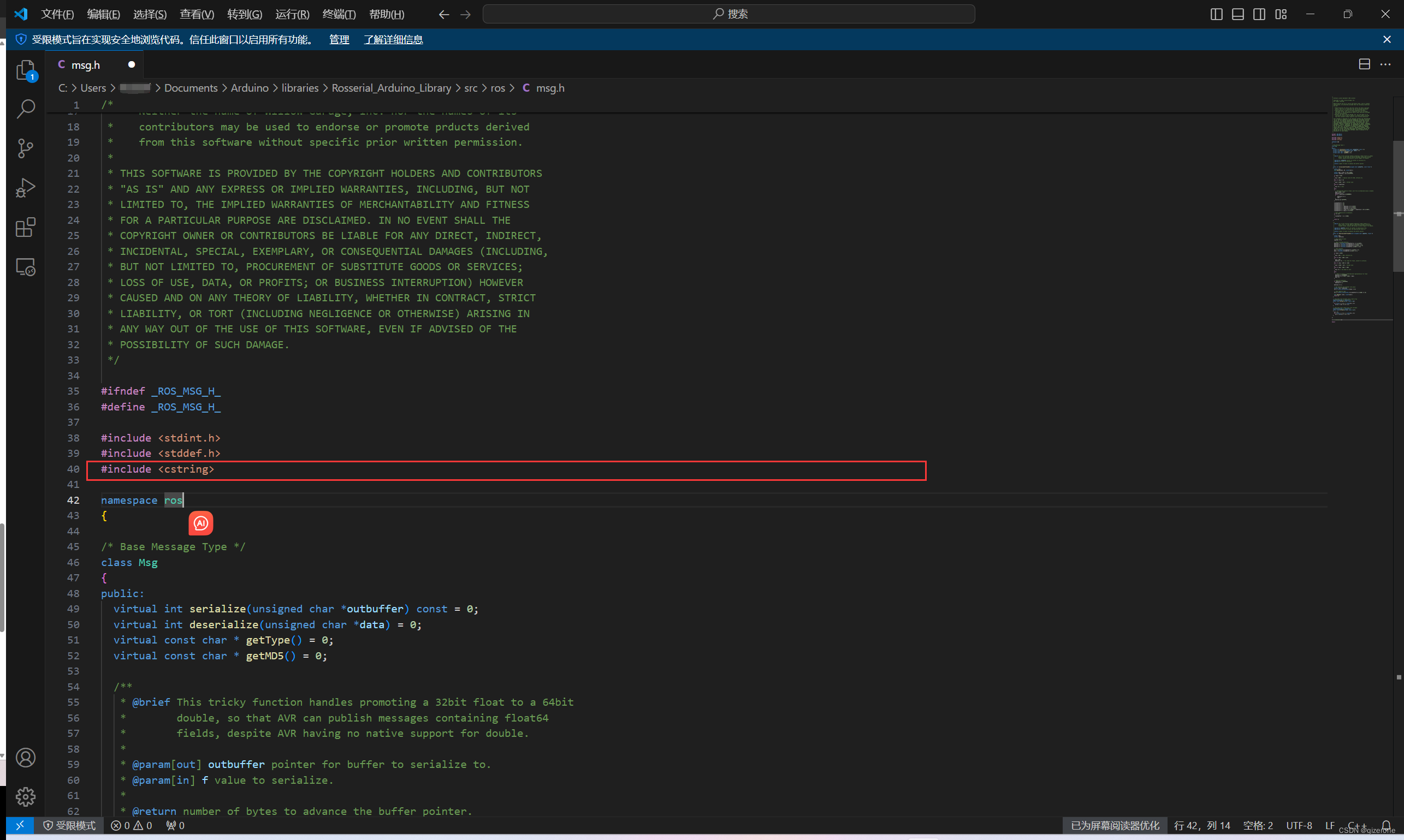This screenshot has width=1404, height=840.
Task: Open the Extensions view
Action: click(26, 227)
